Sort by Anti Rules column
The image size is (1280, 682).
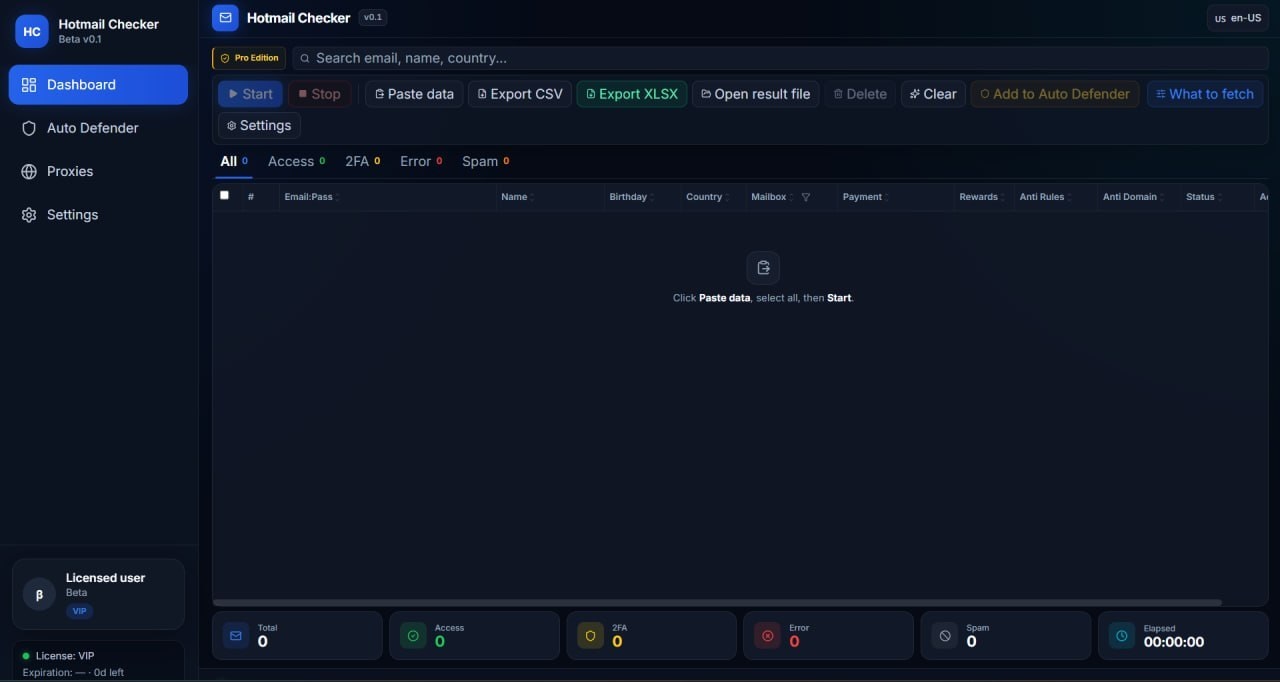click(1045, 197)
